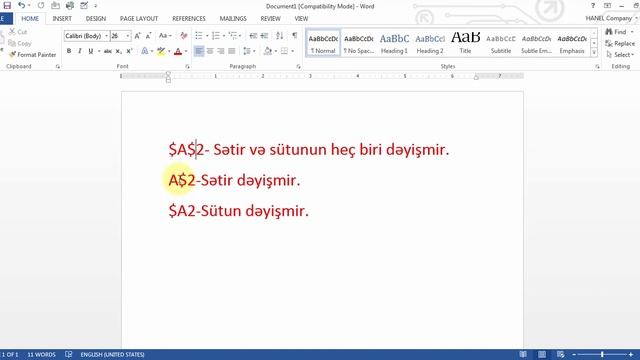Image resolution: width=640 pixels, height=360 pixels.
Task: Justify paragraph text
Action: [x=232, y=51]
